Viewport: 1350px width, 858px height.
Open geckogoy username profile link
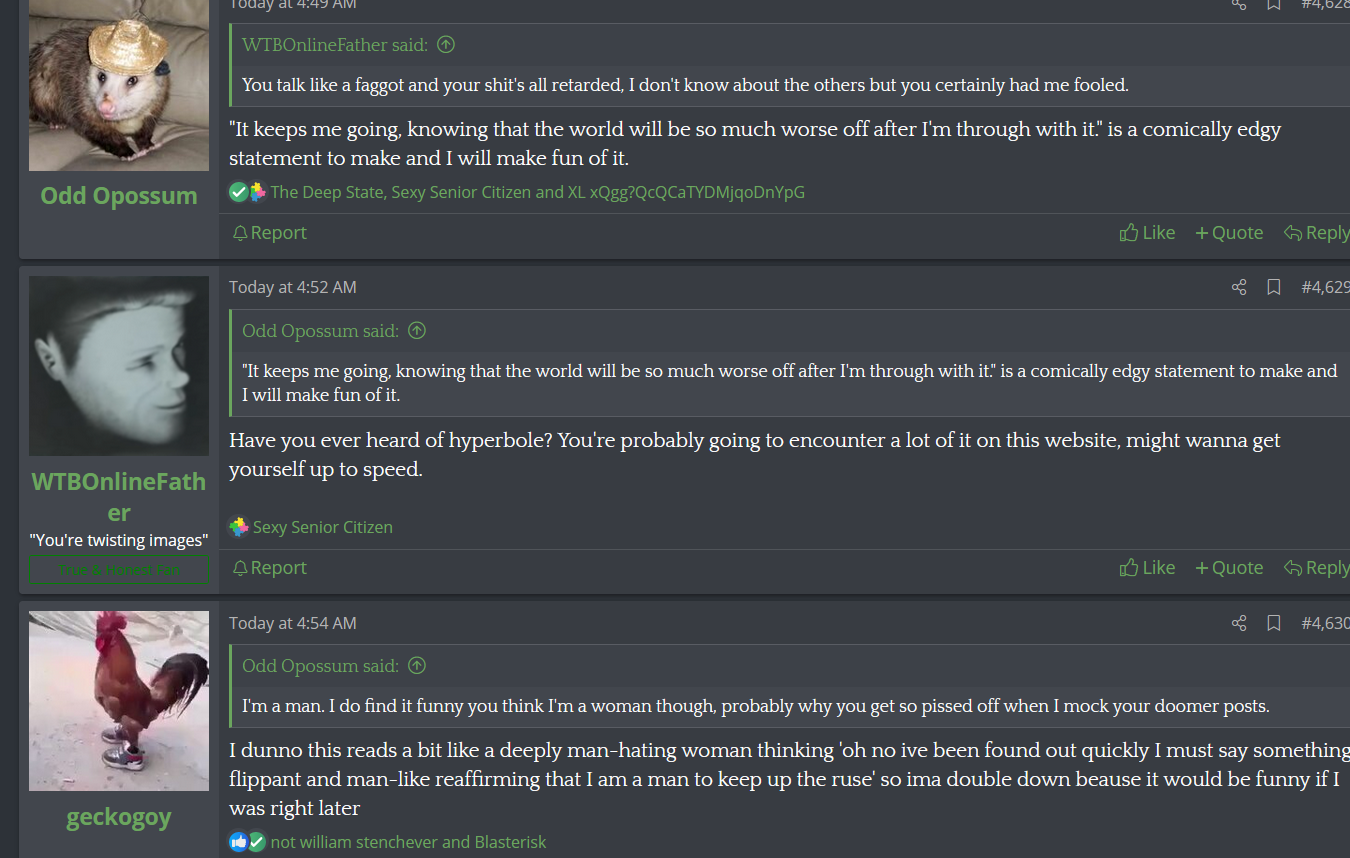point(119,817)
